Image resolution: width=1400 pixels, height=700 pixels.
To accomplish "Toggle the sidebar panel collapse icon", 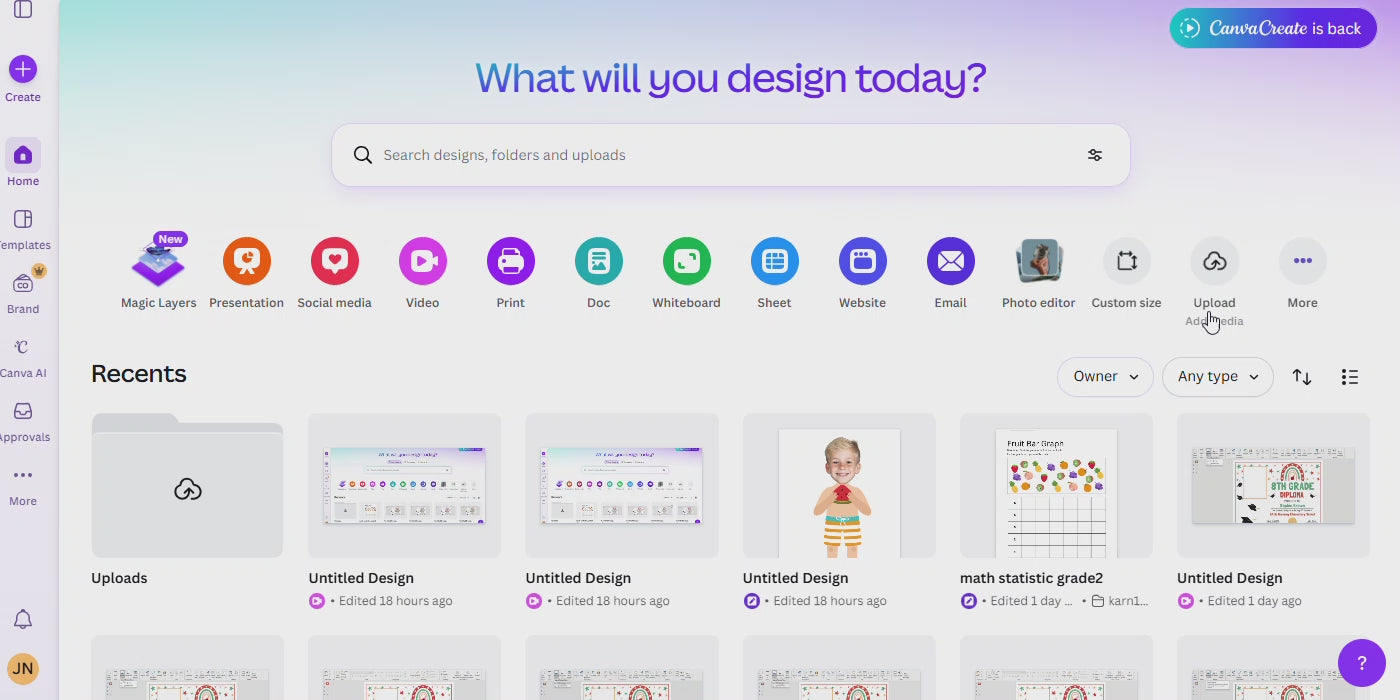I will click(23, 10).
